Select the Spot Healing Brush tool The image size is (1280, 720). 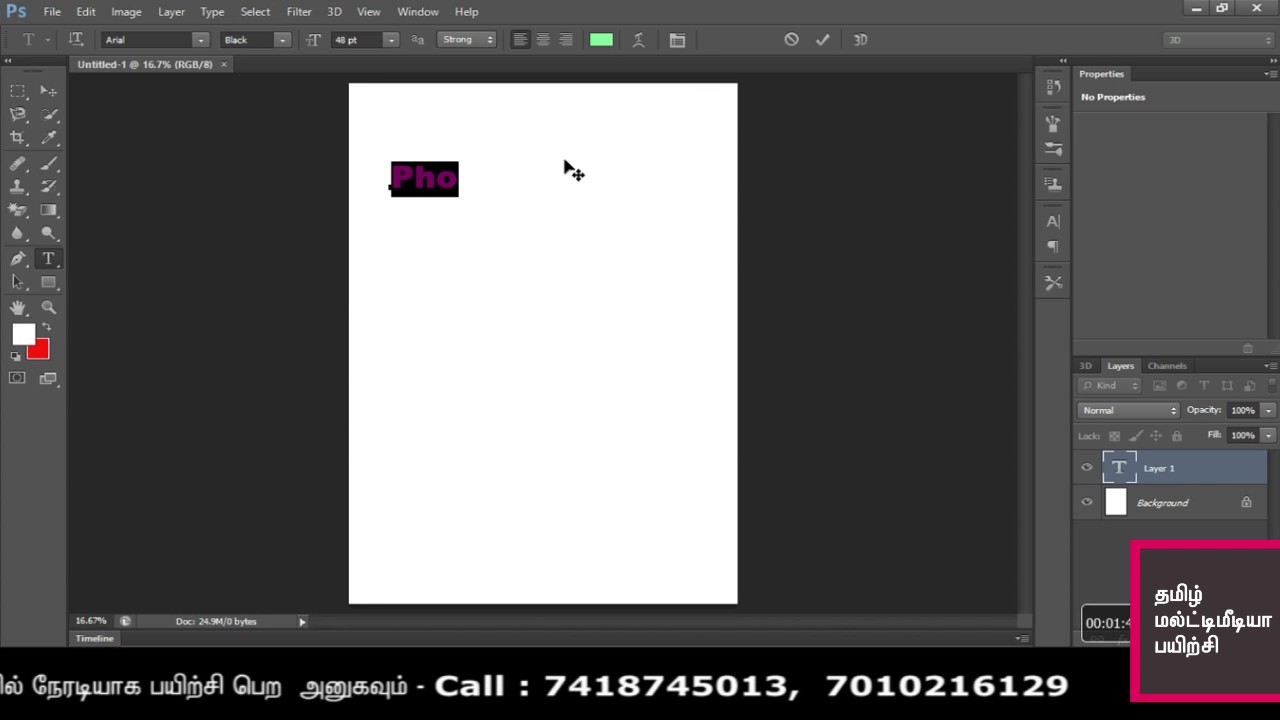[x=18, y=163]
